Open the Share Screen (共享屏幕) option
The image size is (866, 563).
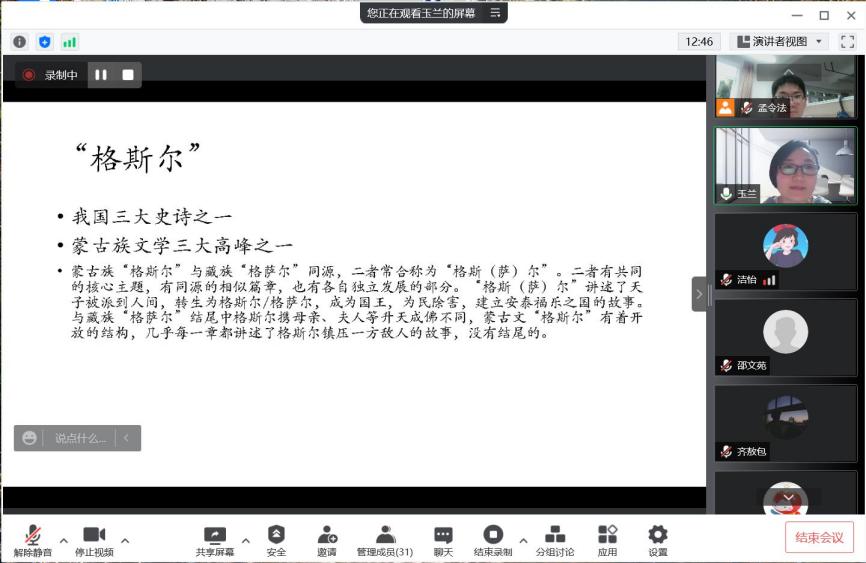pyautogui.click(x=215, y=540)
